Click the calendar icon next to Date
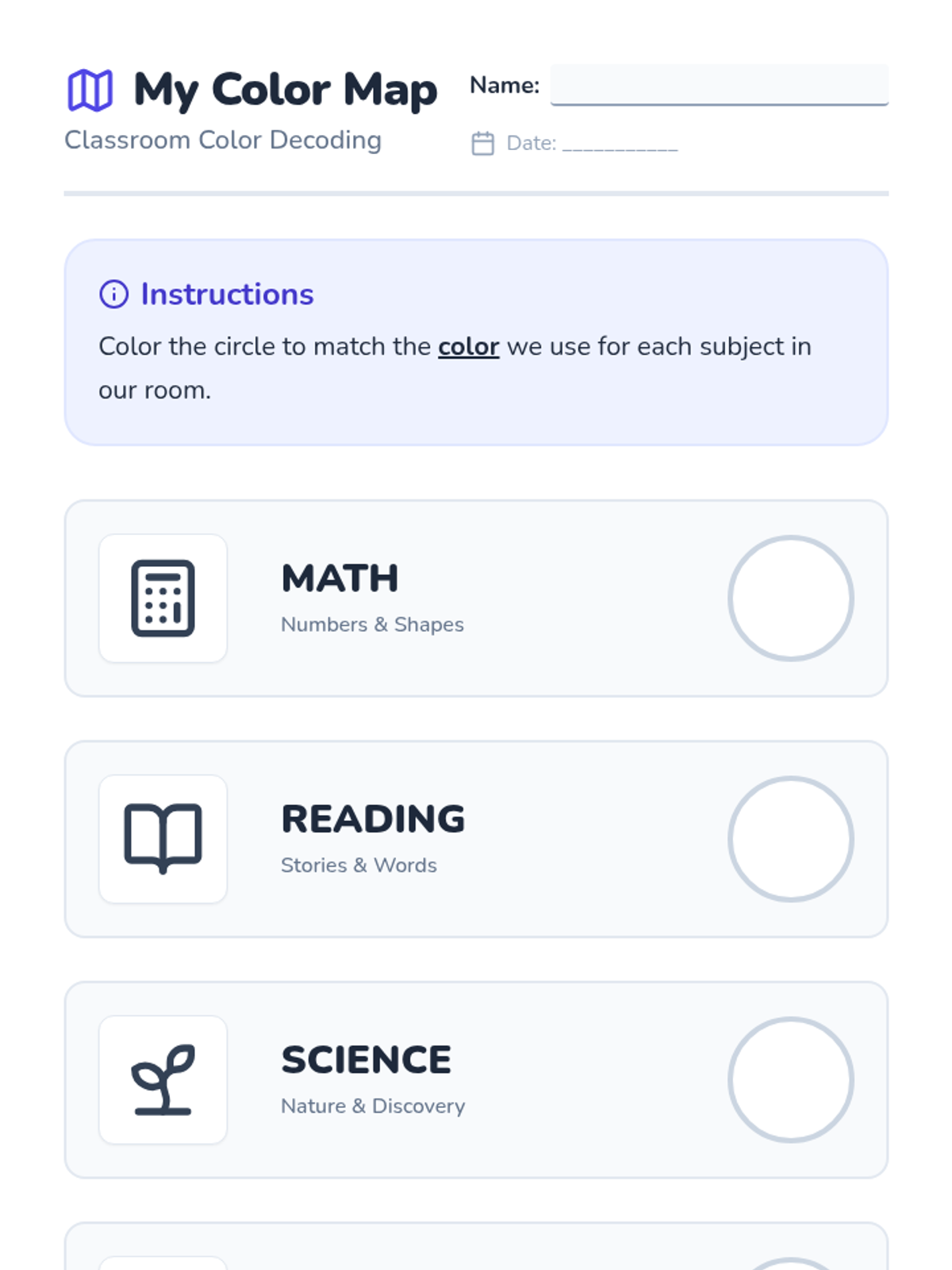This screenshot has width=952, height=1270. (x=482, y=144)
